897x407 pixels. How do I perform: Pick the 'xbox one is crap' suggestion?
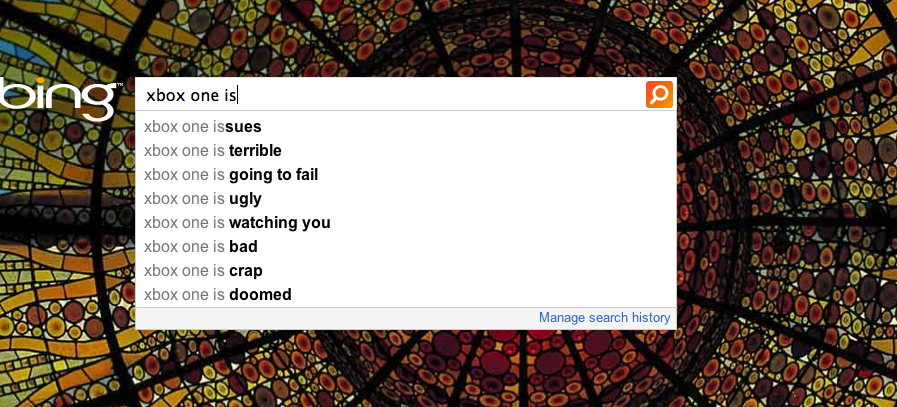click(406, 271)
